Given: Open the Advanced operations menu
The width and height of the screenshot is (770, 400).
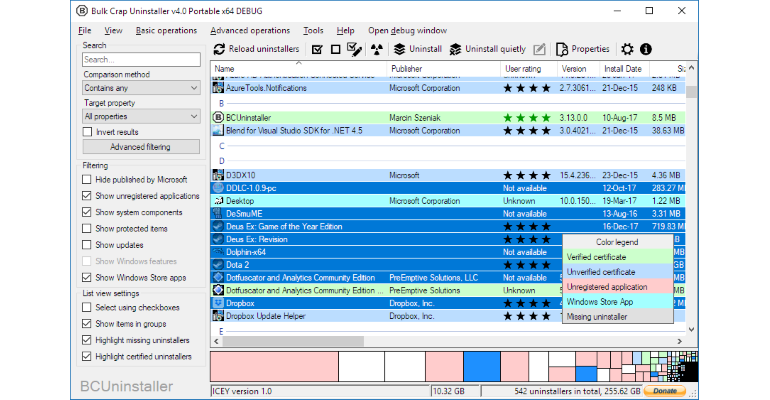Looking at the screenshot, I should [x=250, y=30].
